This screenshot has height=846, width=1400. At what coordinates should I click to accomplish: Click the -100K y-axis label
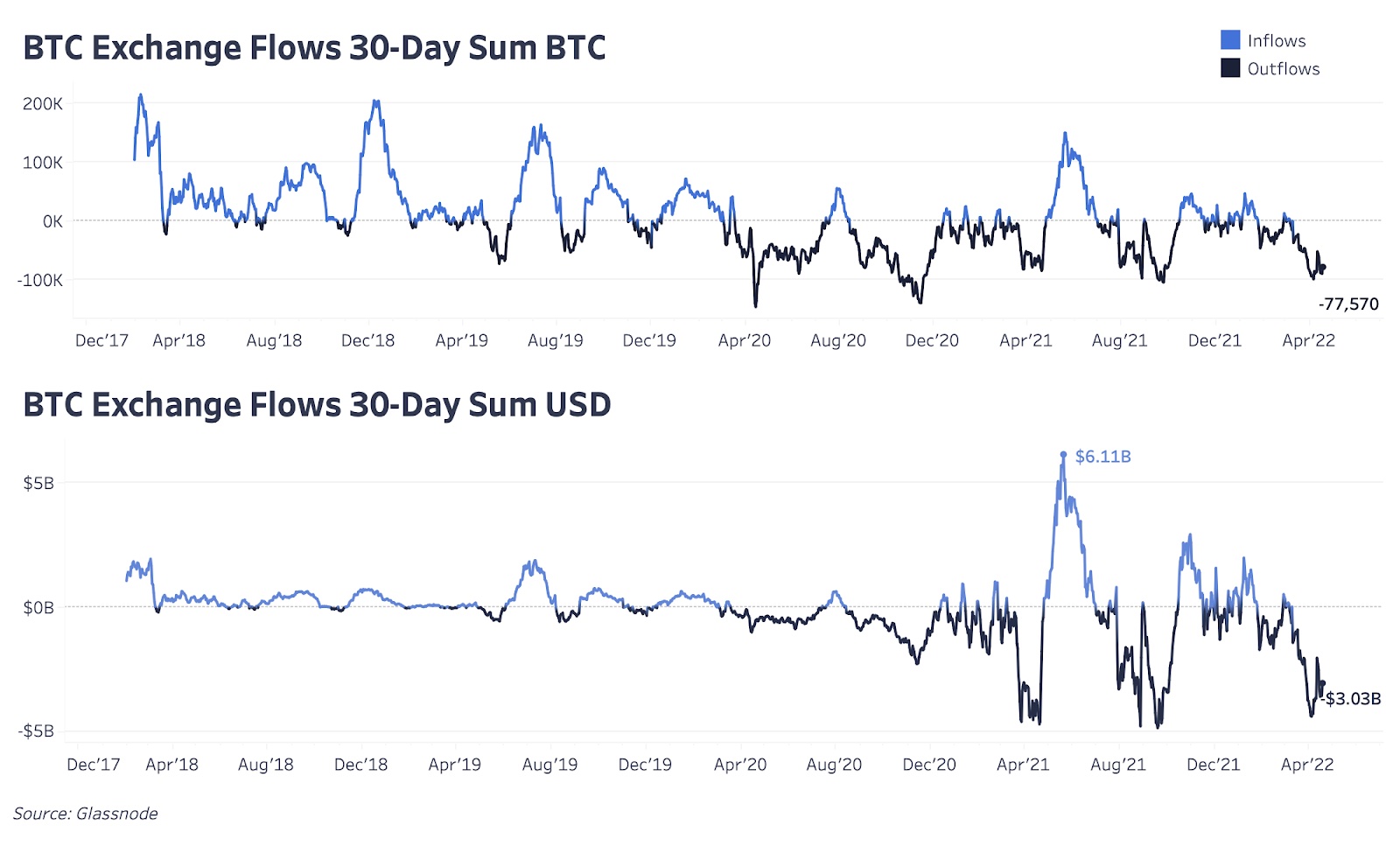click(40, 281)
